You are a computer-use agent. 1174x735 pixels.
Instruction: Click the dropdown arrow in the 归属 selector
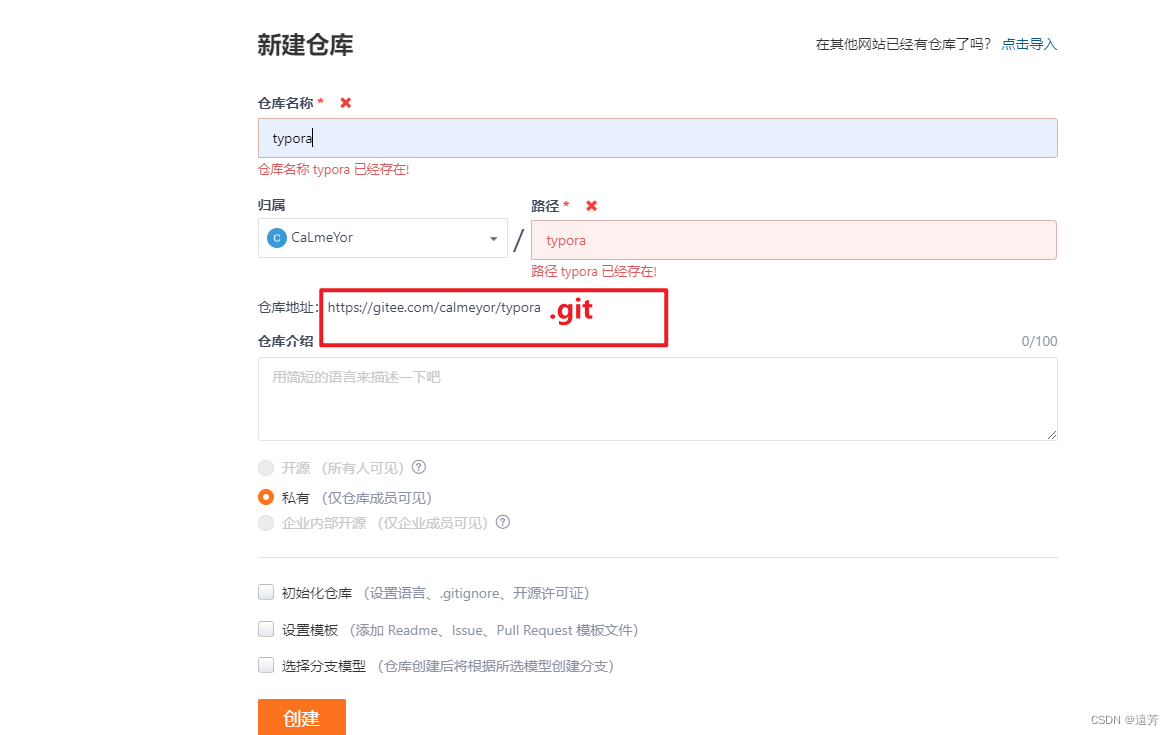[493, 237]
